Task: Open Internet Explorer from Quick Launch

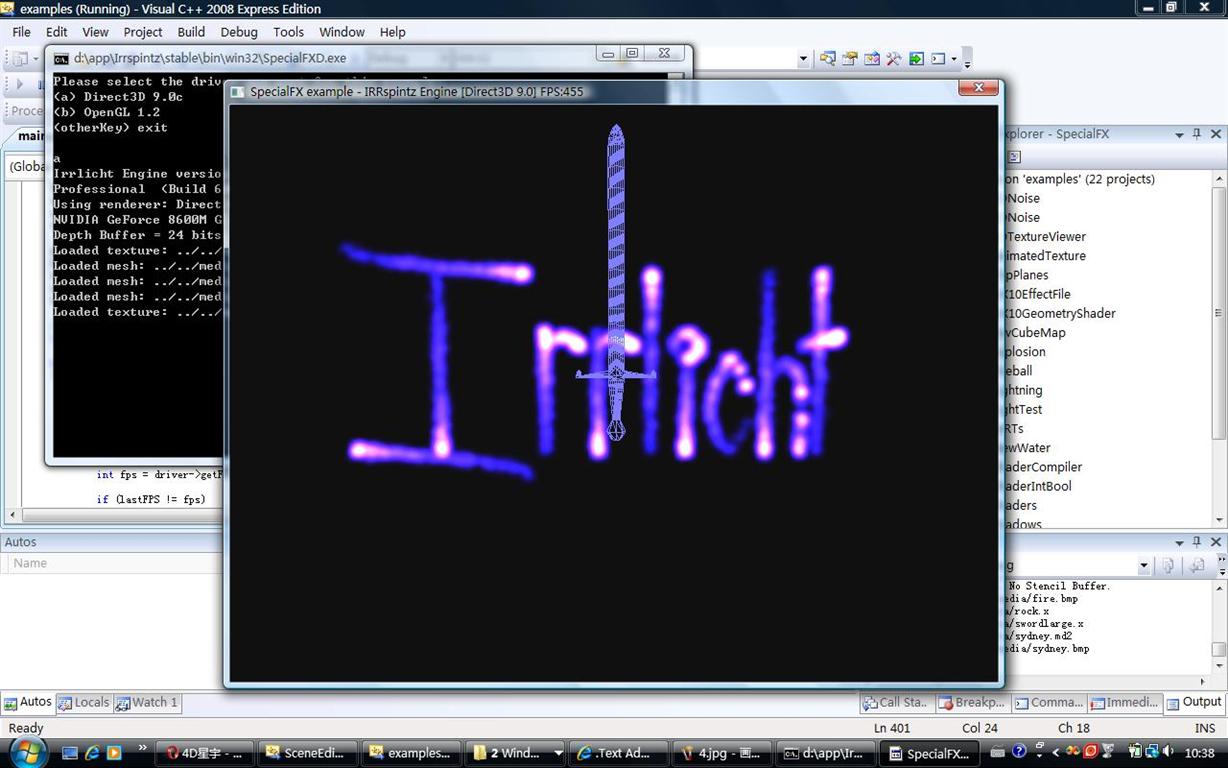Action: (92, 752)
